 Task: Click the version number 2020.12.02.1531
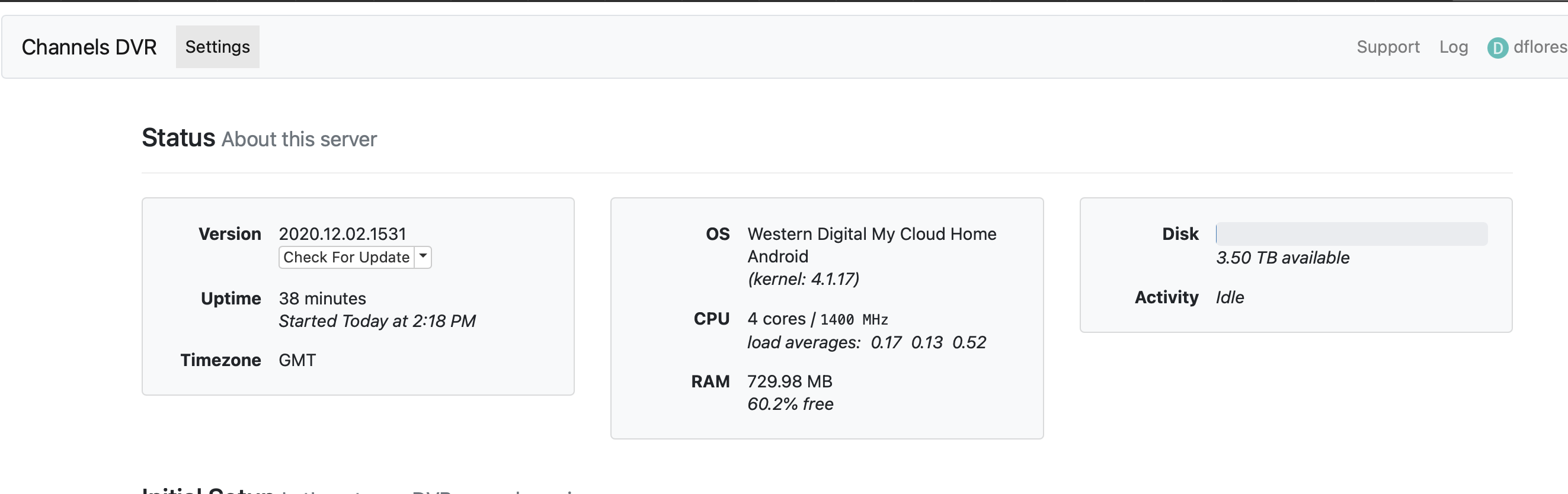342,233
